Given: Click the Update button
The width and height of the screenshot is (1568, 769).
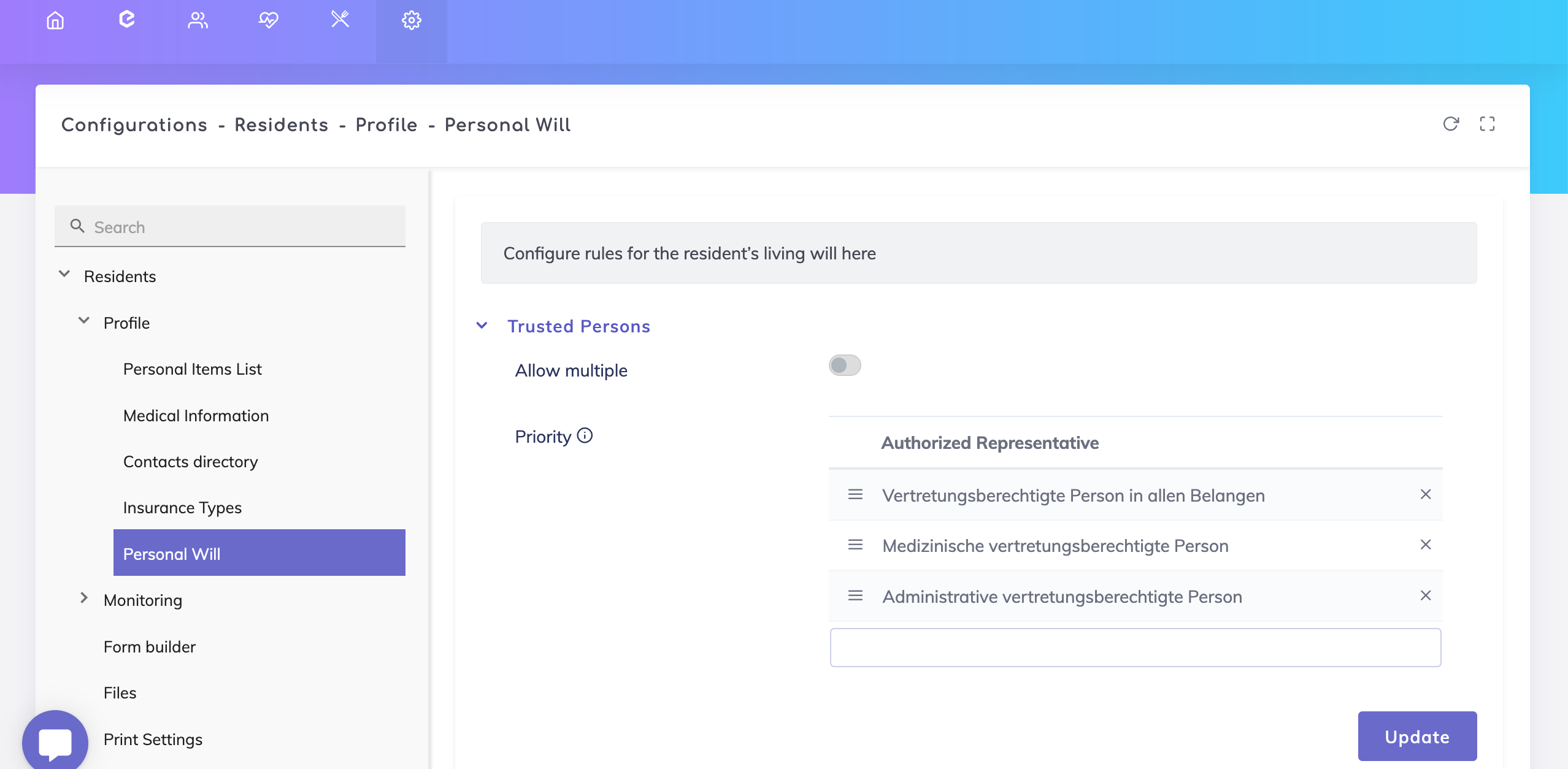Looking at the screenshot, I should click(x=1417, y=736).
